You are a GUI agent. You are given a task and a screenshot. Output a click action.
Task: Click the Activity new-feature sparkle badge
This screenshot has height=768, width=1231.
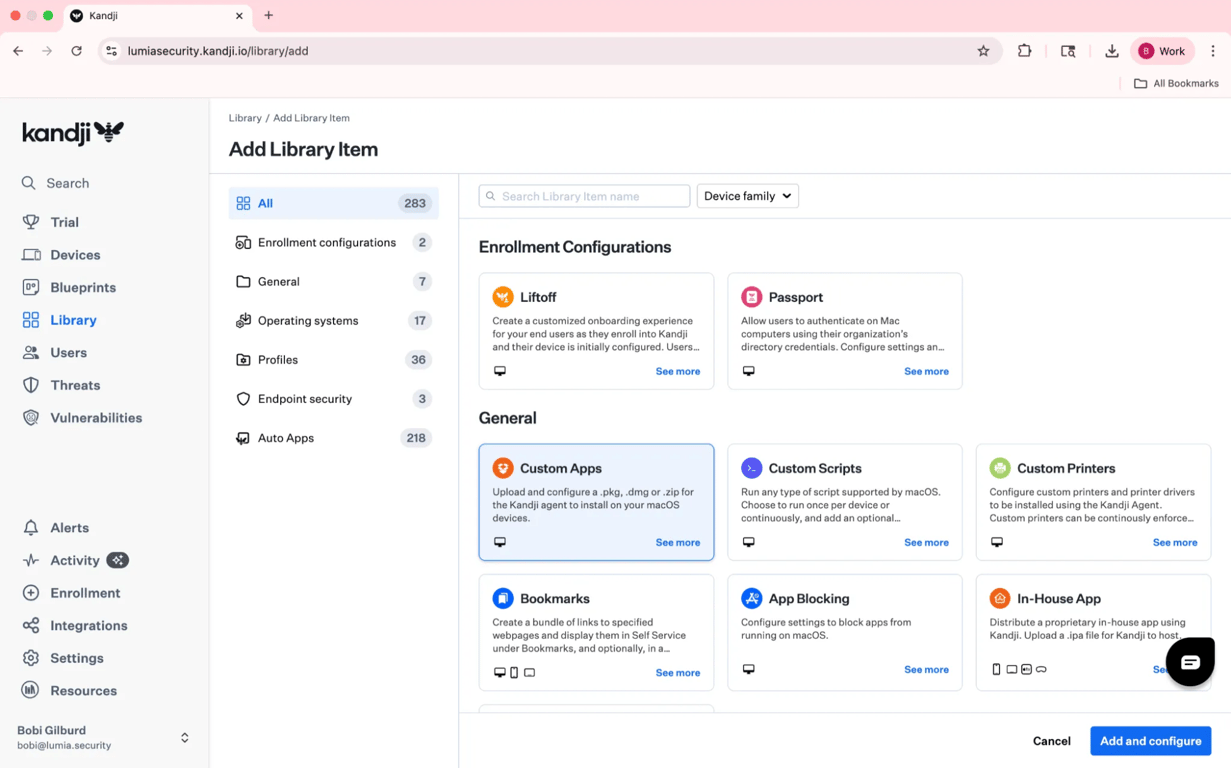pyautogui.click(x=118, y=560)
